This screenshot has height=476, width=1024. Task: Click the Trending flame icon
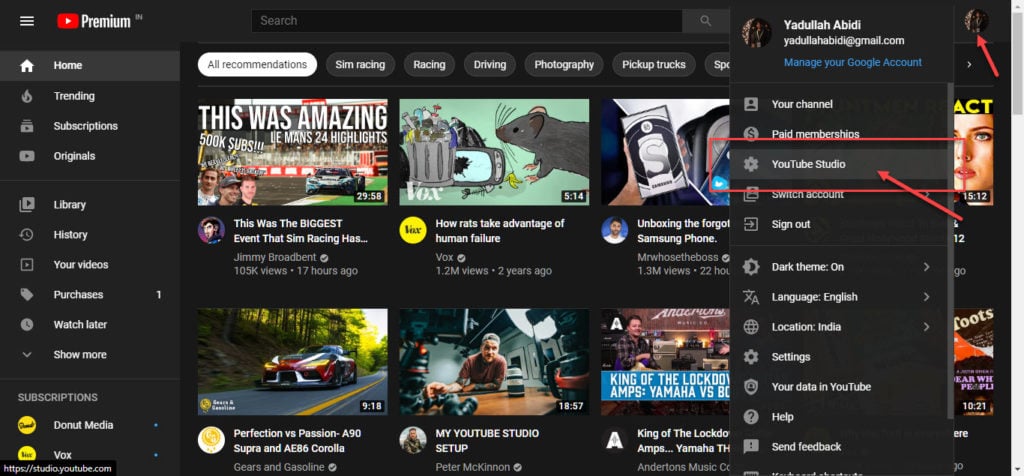tap(27, 96)
